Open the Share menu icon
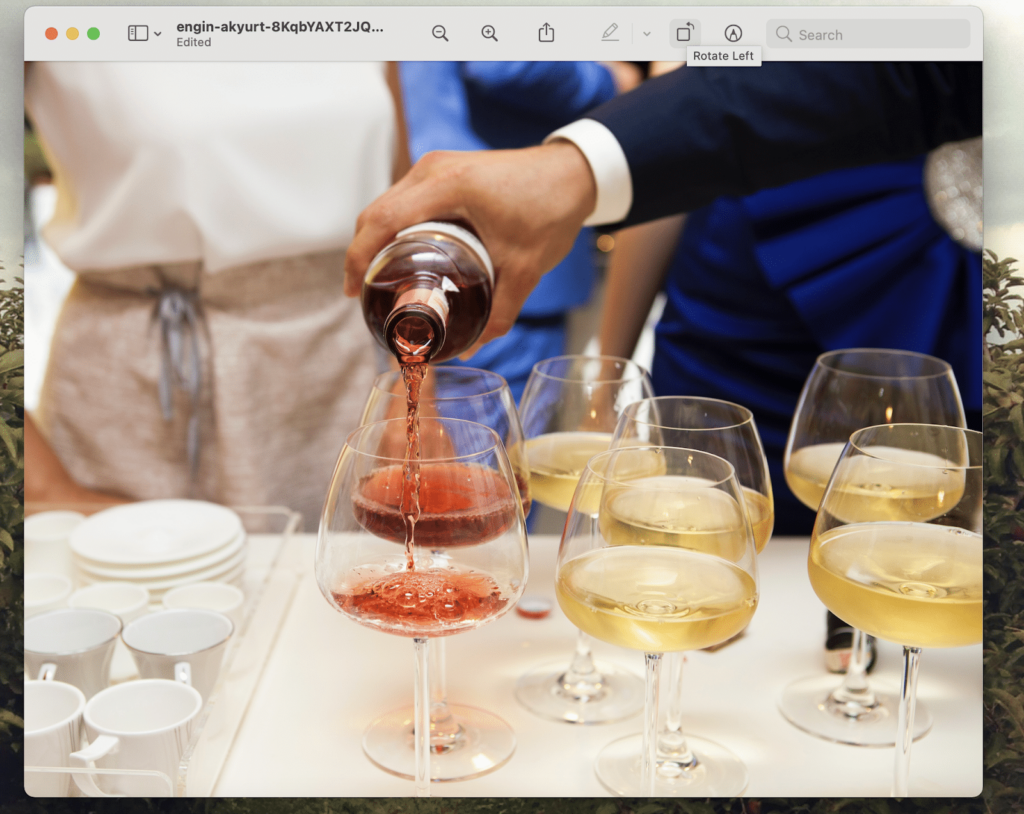Screen dimensions: 1024x814 pyautogui.click(x=547, y=33)
